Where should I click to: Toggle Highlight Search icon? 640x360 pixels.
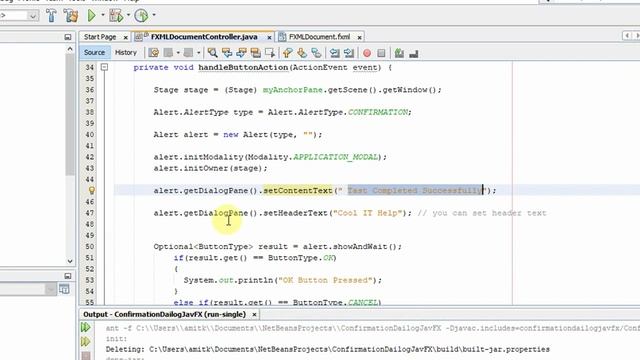click(256, 53)
